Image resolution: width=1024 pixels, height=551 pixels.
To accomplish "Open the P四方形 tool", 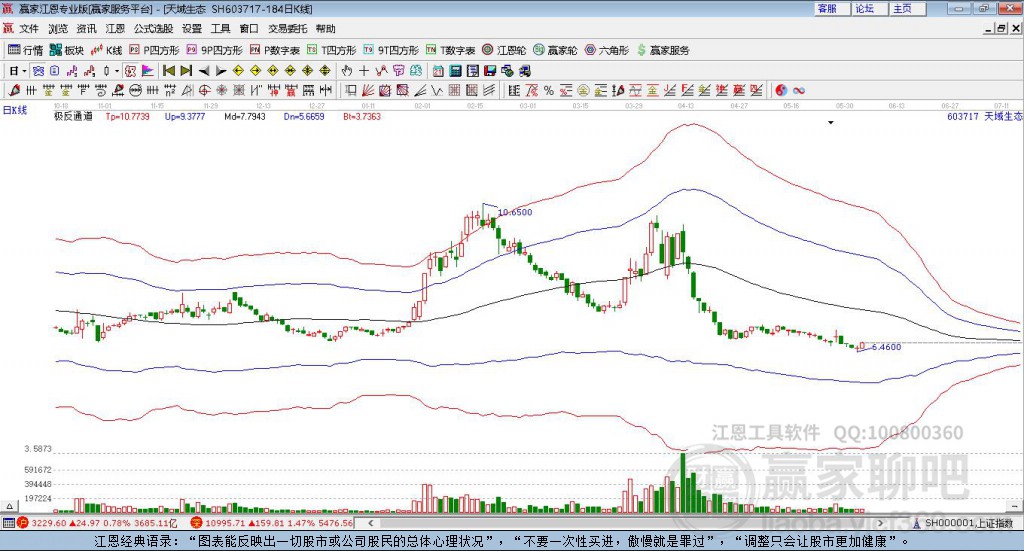I will click(154, 50).
